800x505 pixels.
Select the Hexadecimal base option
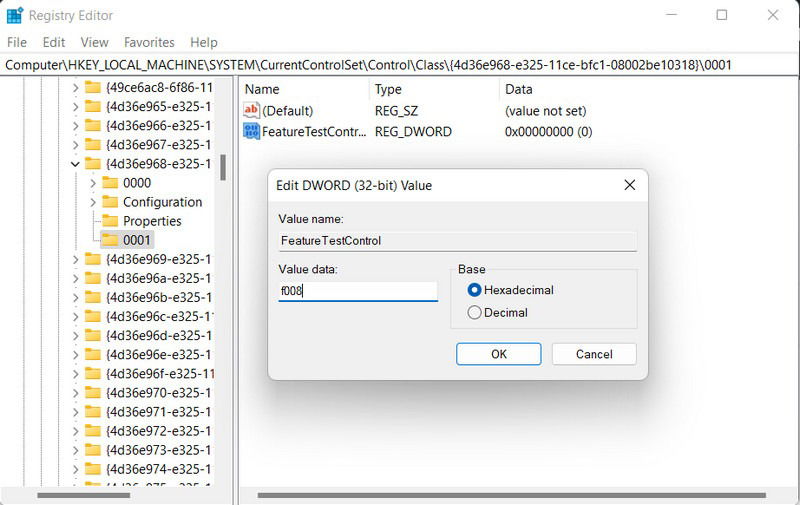[474, 290]
